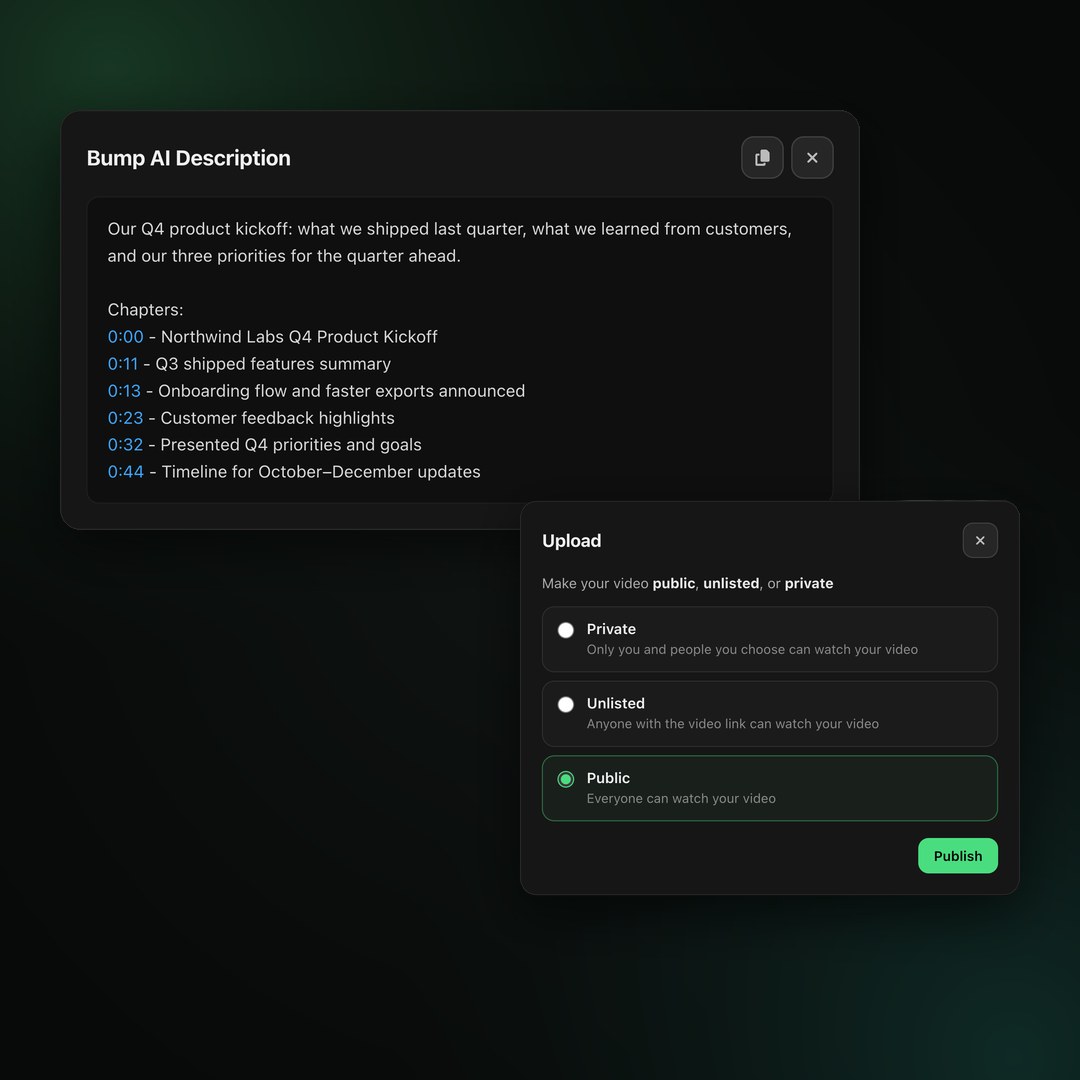This screenshot has height=1080, width=1080.
Task: Jump to the 0:11 chapter timestamp
Action: click(x=123, y=364)
